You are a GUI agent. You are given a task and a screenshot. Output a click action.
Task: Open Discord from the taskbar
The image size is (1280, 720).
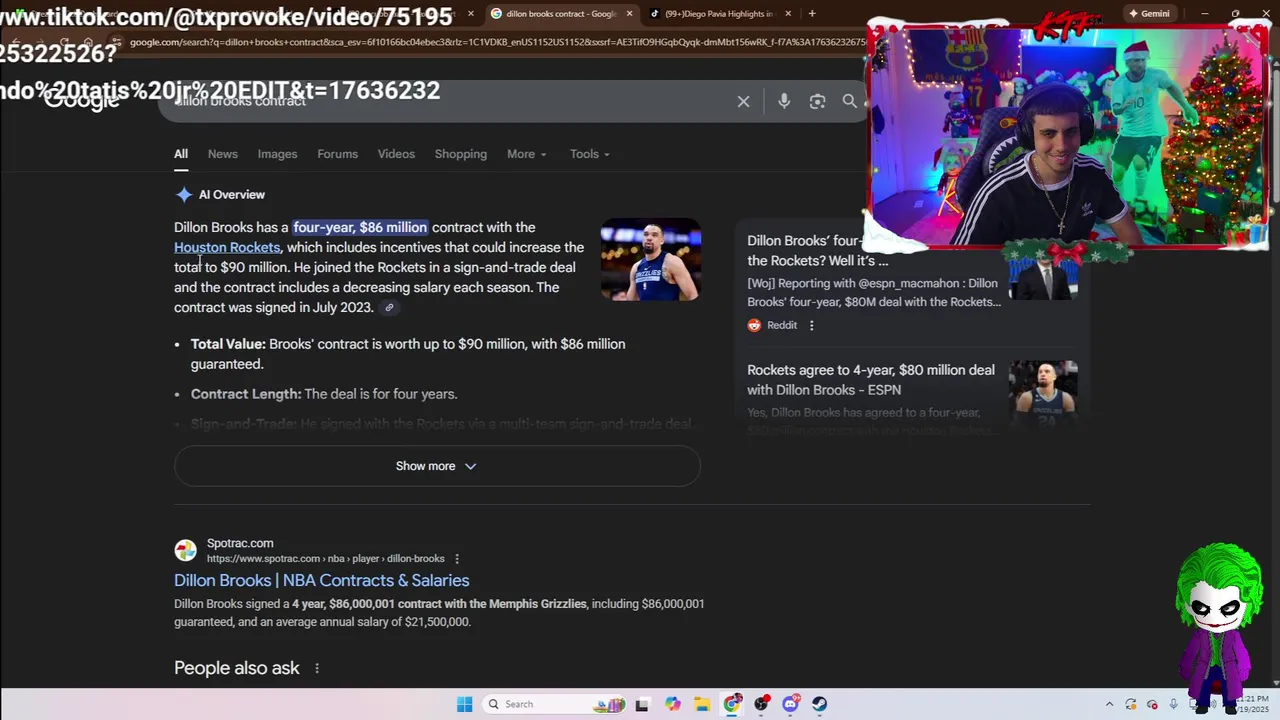(x=790, y=704)
